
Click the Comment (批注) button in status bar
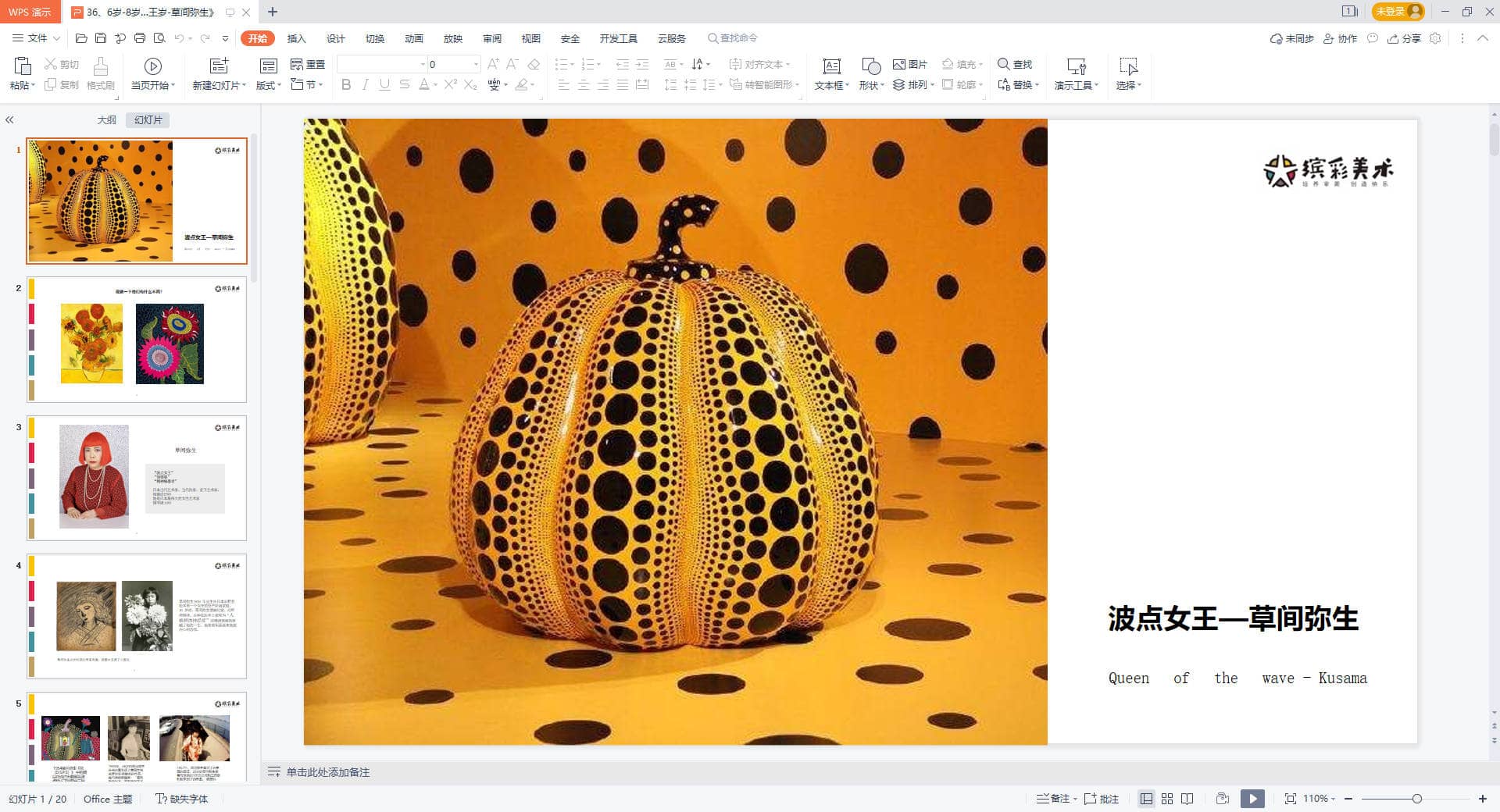[x=1102, y=799]
